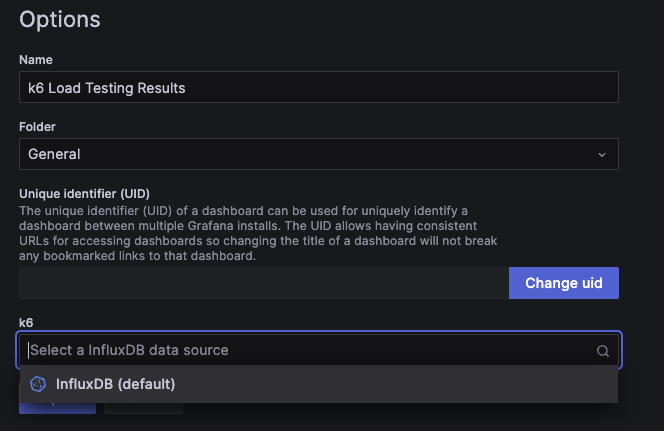Focus the Name input field

[319, 87]
